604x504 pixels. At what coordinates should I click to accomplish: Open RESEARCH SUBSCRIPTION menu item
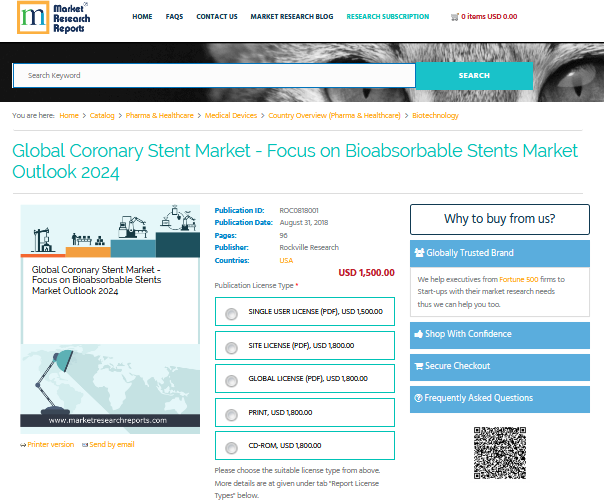388,17
